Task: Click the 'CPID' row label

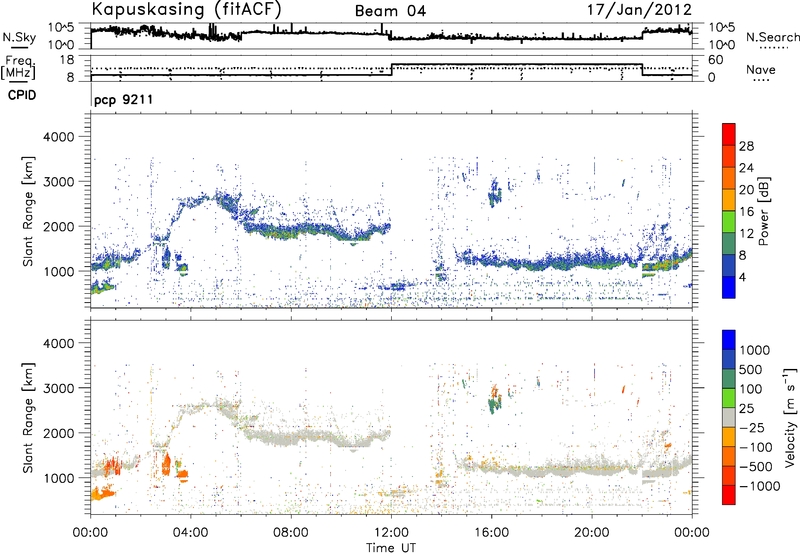Action: pyautogui.click(x=22, y=95)
